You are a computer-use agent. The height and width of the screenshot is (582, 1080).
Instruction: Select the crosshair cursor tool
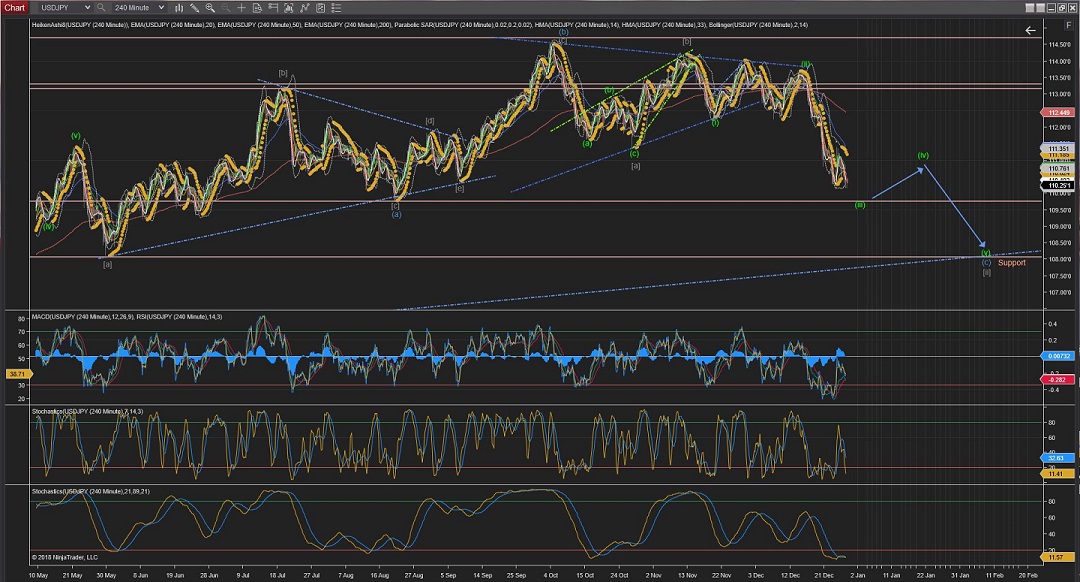241,8
